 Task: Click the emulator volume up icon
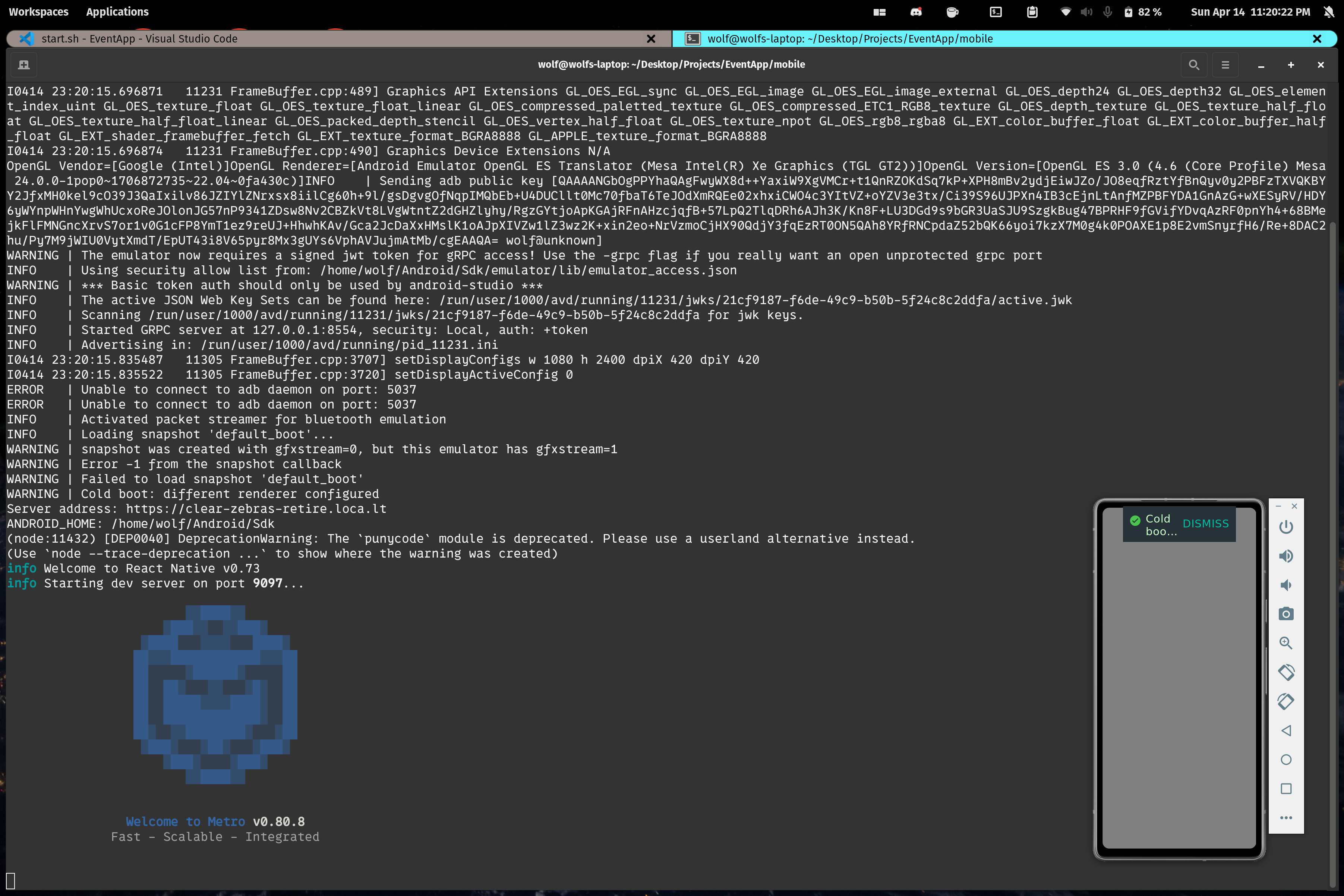[x=1286, y=556]
